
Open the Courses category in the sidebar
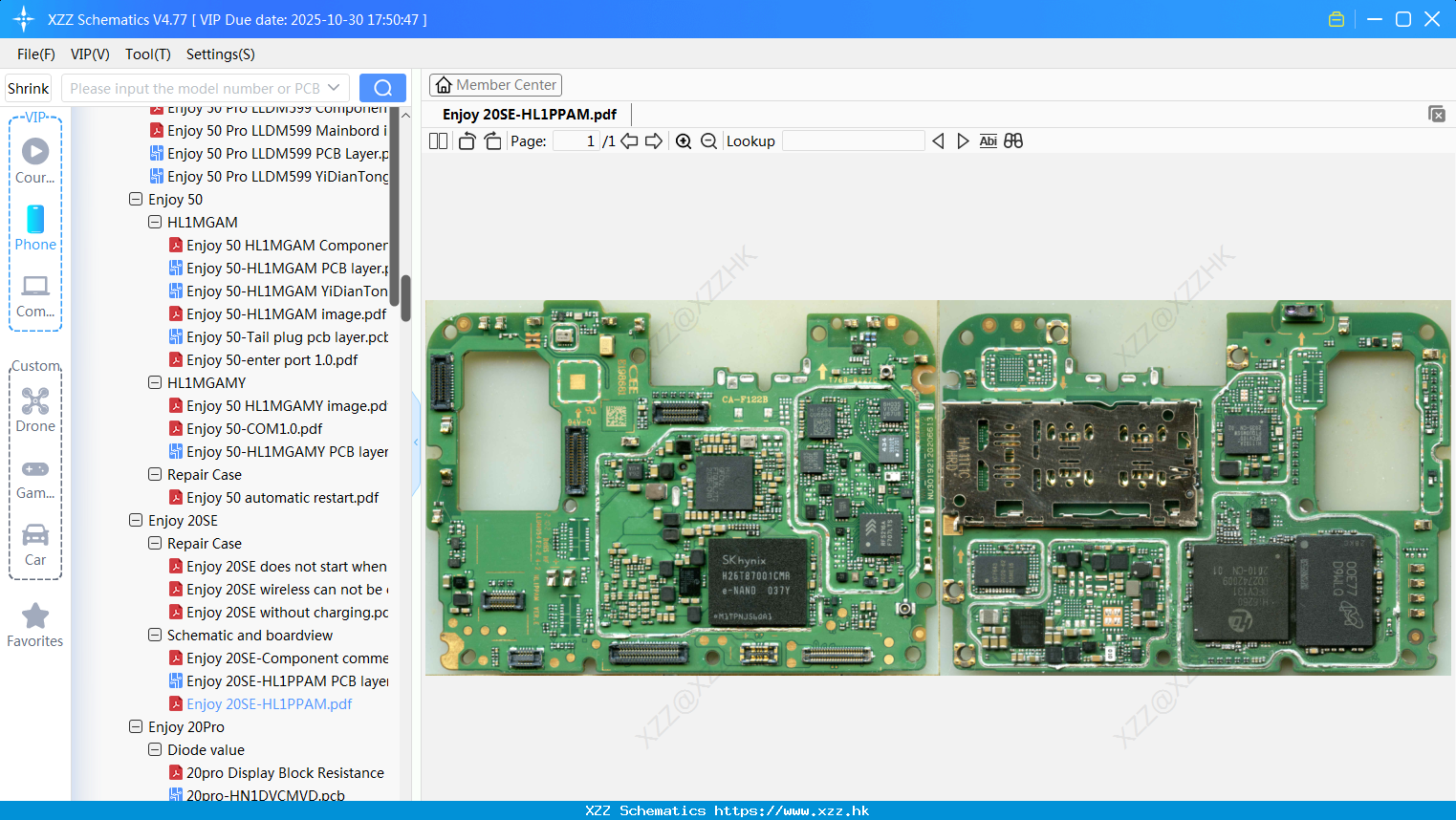(x=35, y=162)
